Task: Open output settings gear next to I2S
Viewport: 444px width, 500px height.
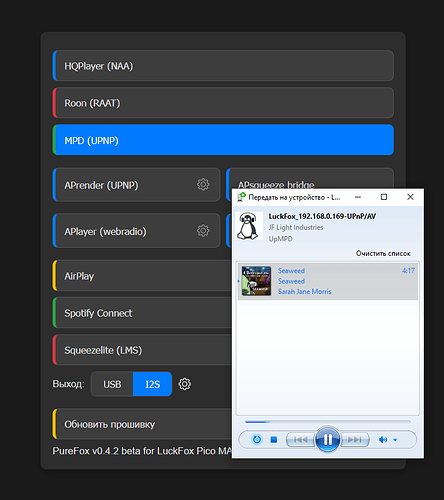Action: [x=185, y=384]
